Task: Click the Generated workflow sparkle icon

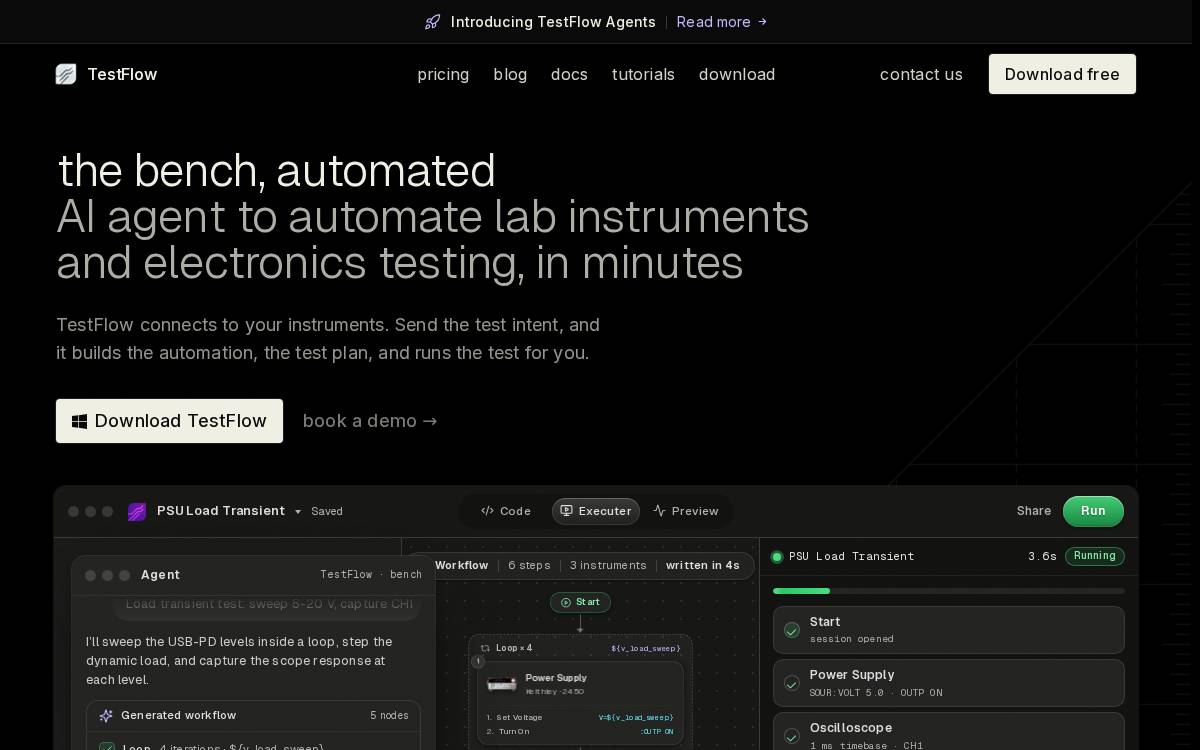Action: coord(106,716)
